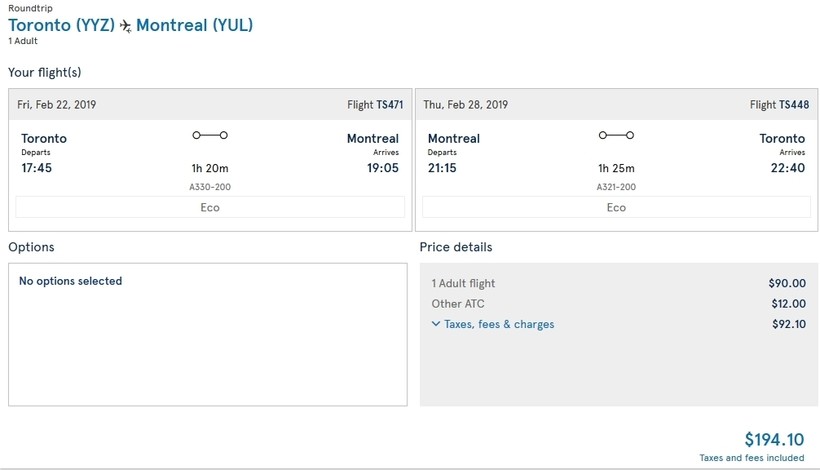Click the A321-200 aircraft type text
This screenshot has height=470, width=820.
pyautogui.click(x=616, y=187)
